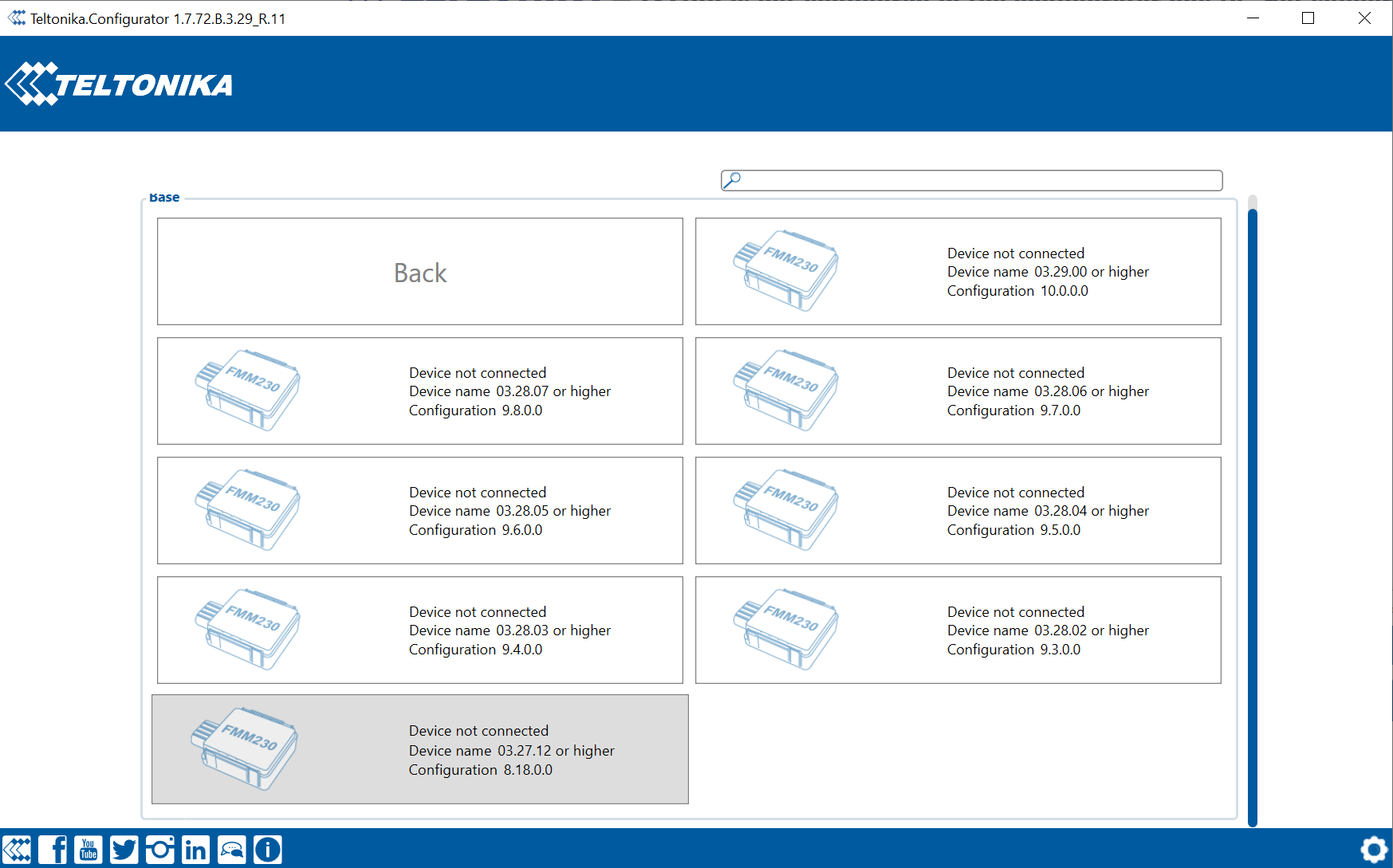Viewport: 1393px width, 868px height.
Task: Select 'Device name 03.28.05 or higher' text
Action: 510,511
